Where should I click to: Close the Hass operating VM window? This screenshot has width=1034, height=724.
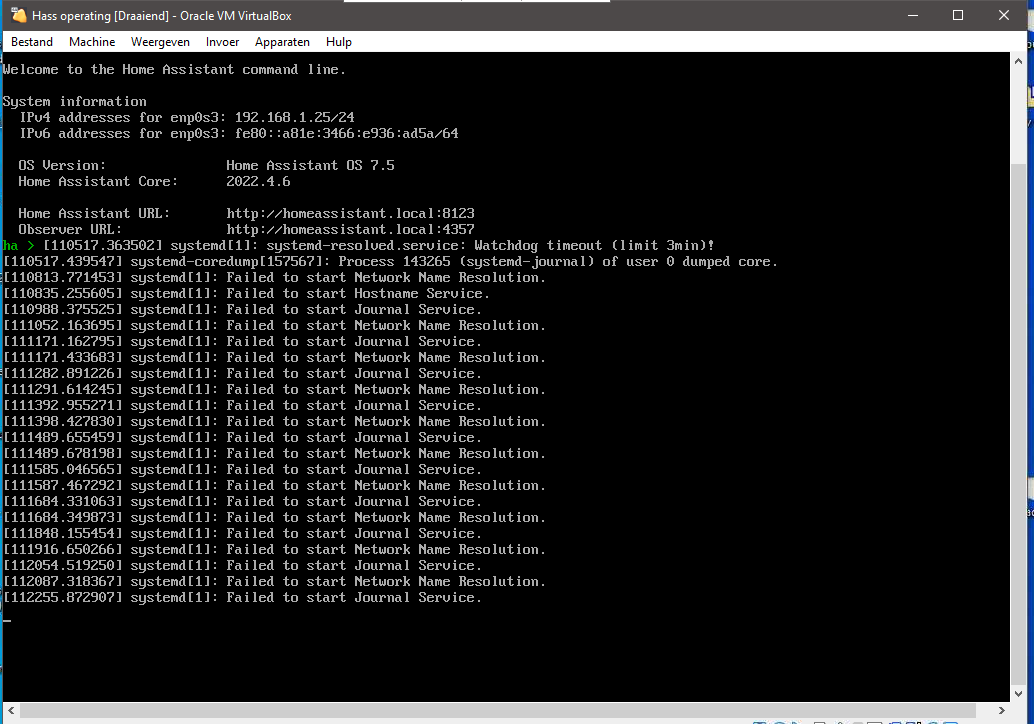1004,15
